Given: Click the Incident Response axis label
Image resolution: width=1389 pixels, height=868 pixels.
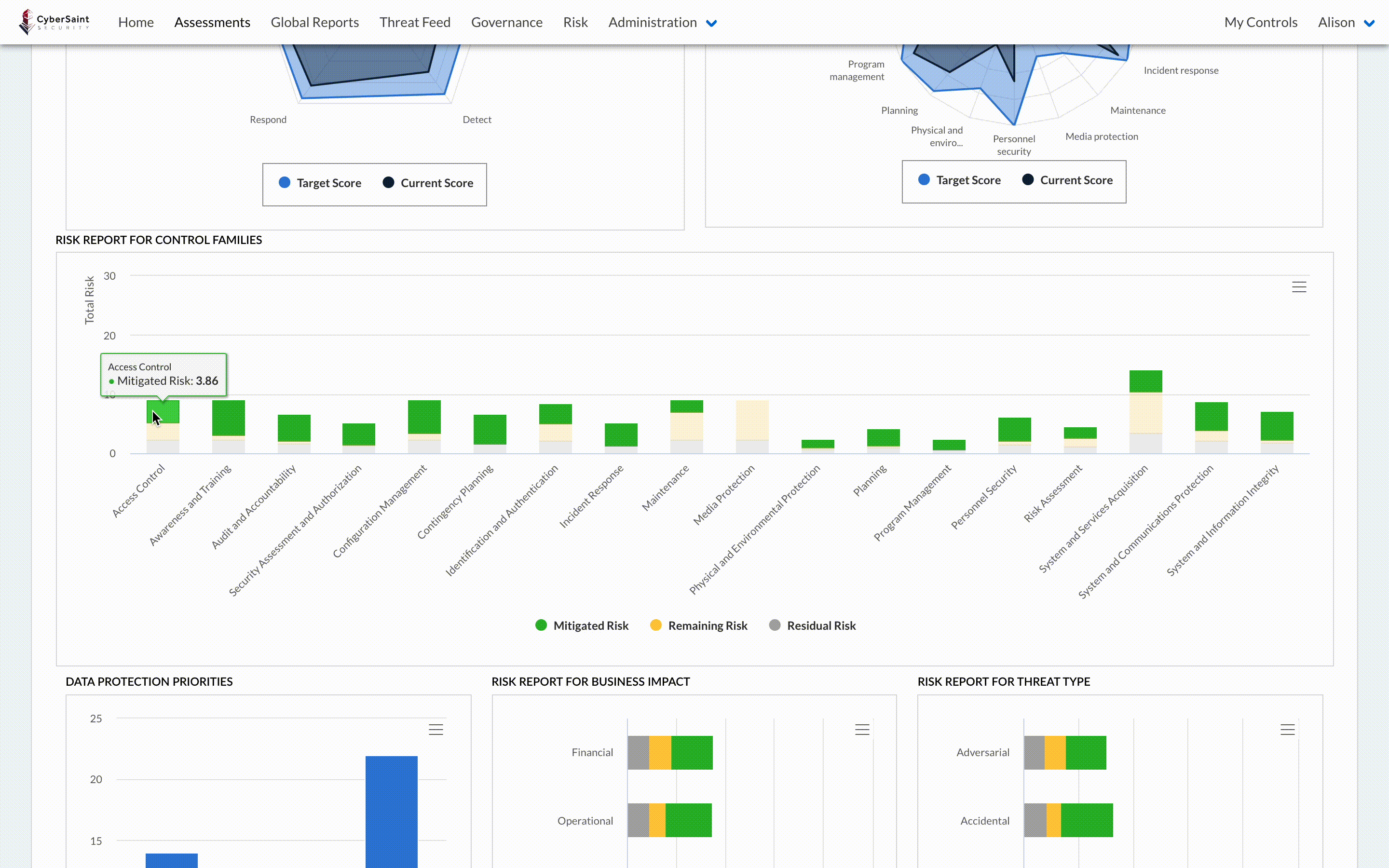Looking at the screenshot, I should tap(591, 496).
